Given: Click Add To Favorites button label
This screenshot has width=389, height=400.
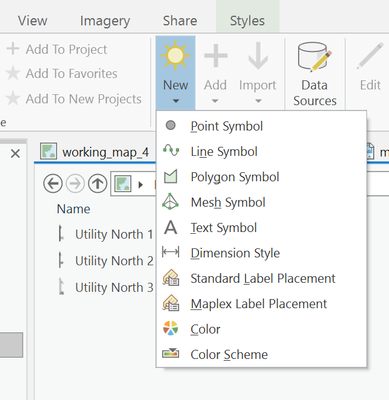Looking at the screenshot, I should click(x=71, y=73).
